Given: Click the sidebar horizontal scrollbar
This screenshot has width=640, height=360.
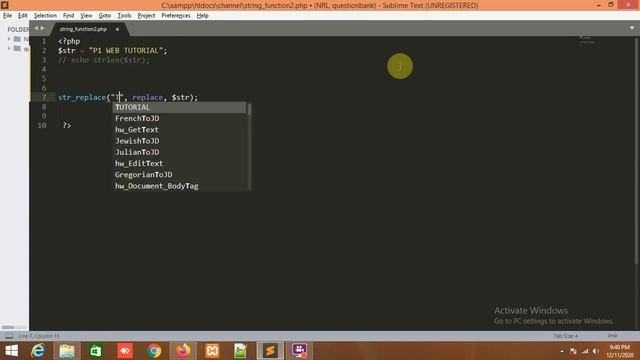Looking at the screenshot, I should (8, 327).
